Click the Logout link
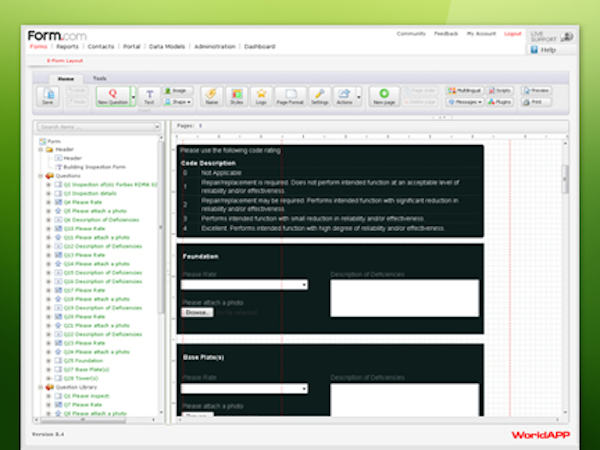 point(513,34)
